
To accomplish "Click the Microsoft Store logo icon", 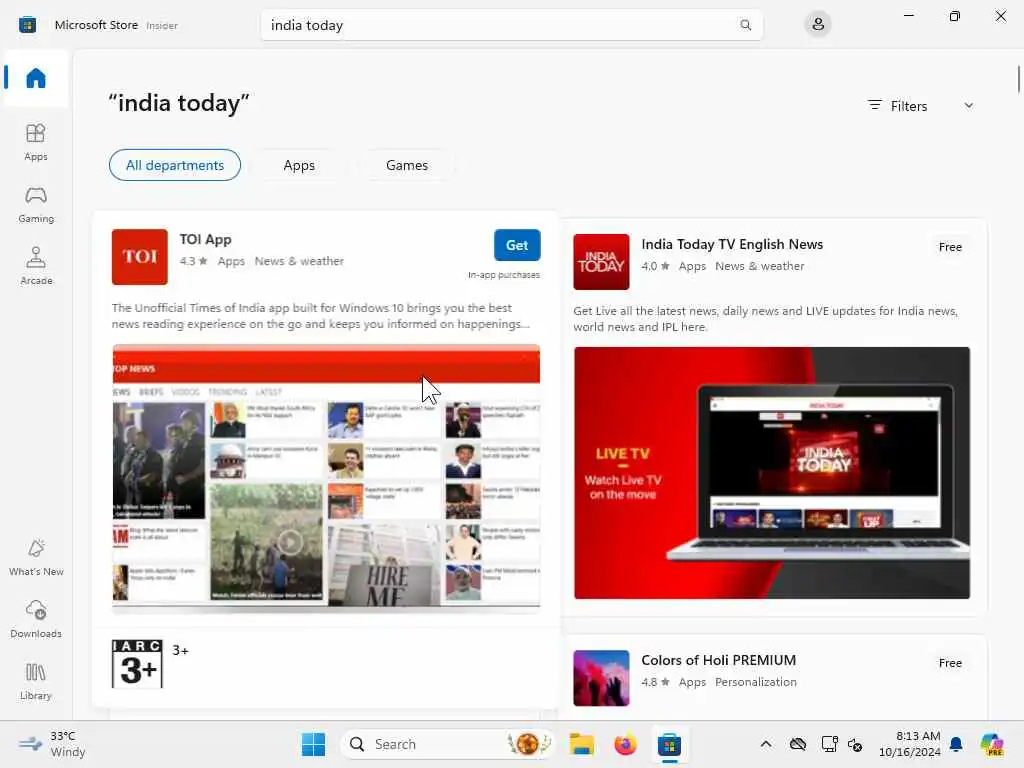I will 27,25.
